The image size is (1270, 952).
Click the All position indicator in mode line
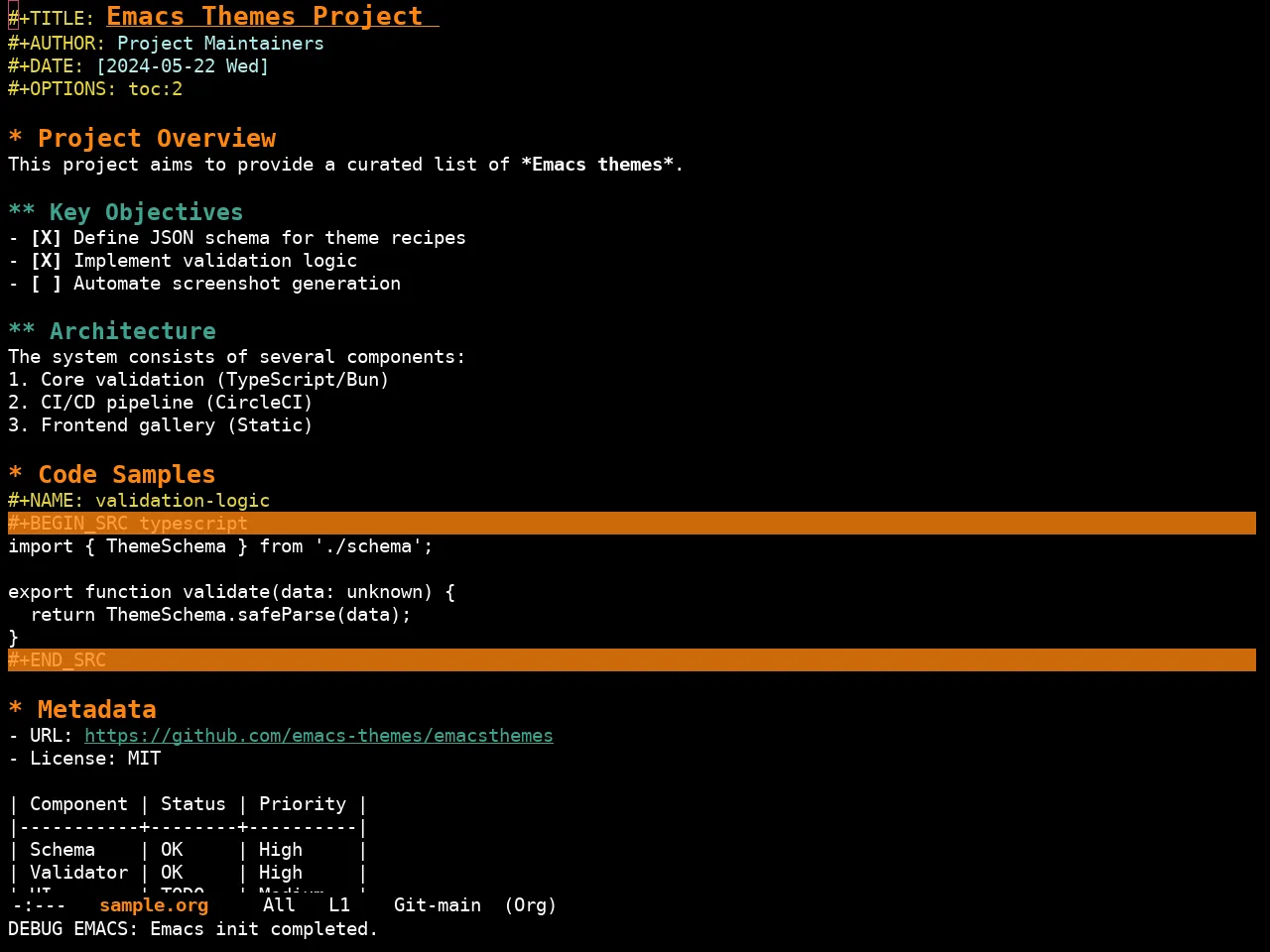pyautogui.click(x=279, y=905)
